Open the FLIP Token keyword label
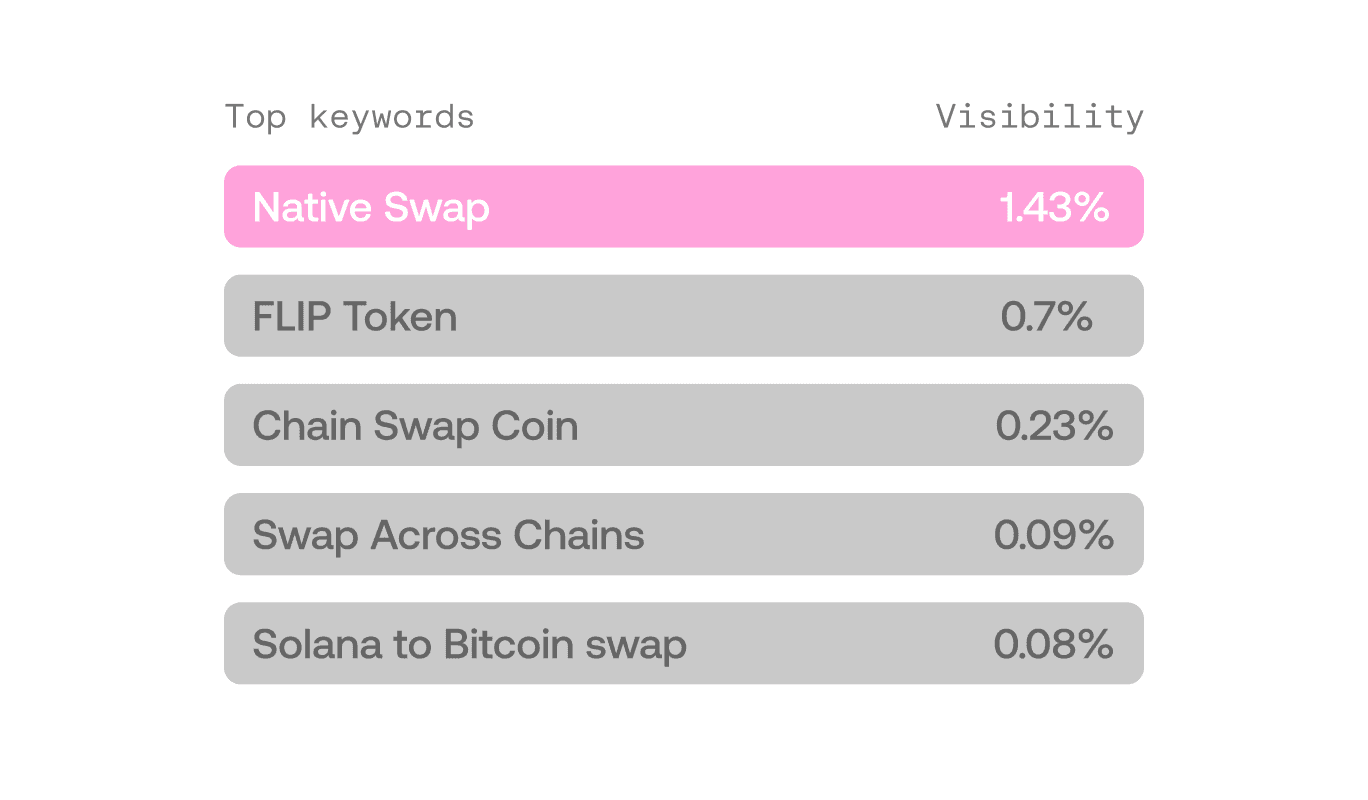Screen dimensions: 1368x800 [355, 317]
